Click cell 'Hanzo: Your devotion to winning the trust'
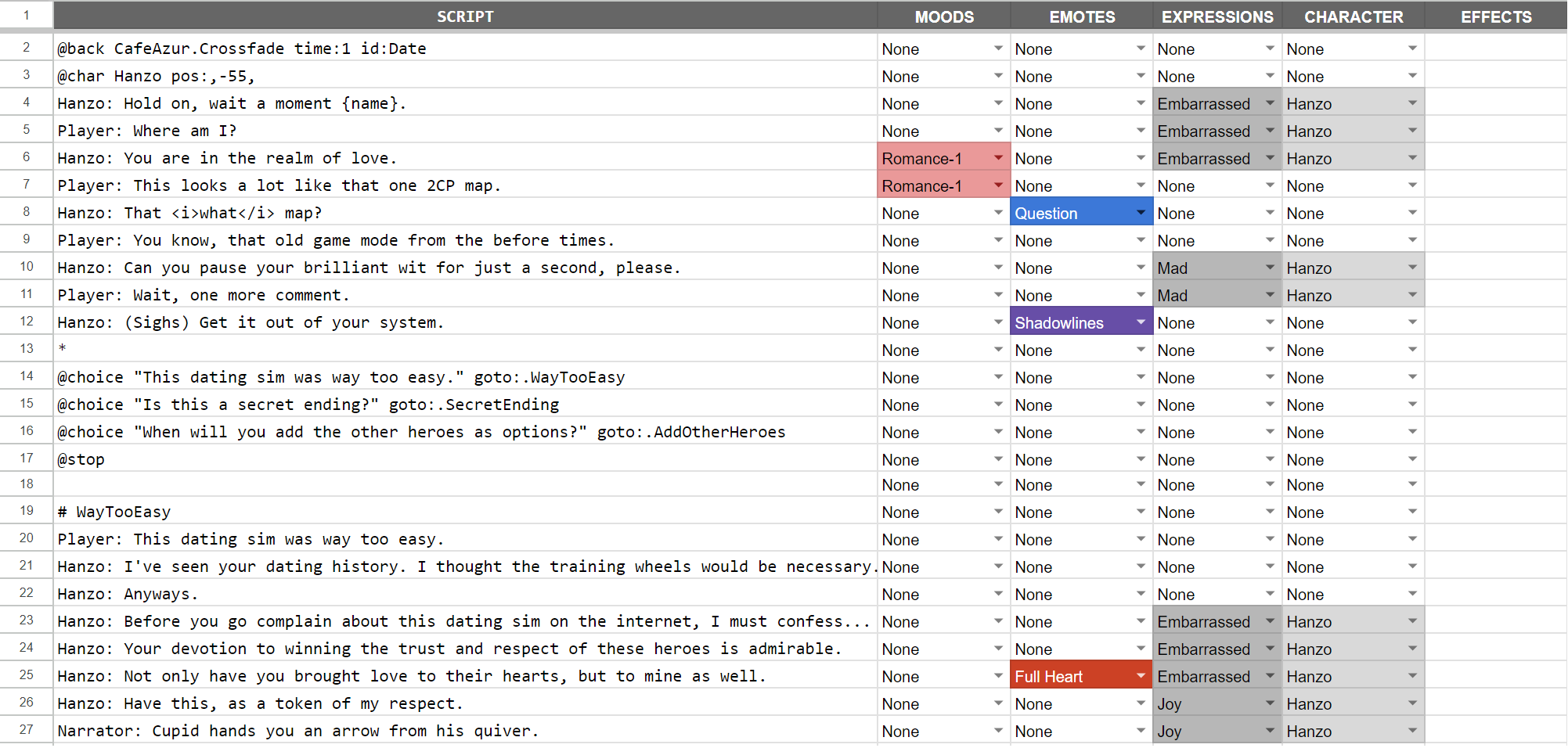This screenshot has height=748, width=1568. tap(465, 649)
